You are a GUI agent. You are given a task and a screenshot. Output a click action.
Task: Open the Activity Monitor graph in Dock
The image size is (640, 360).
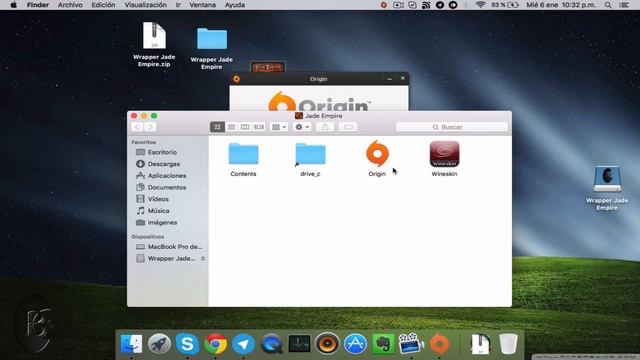coord(299,344)
